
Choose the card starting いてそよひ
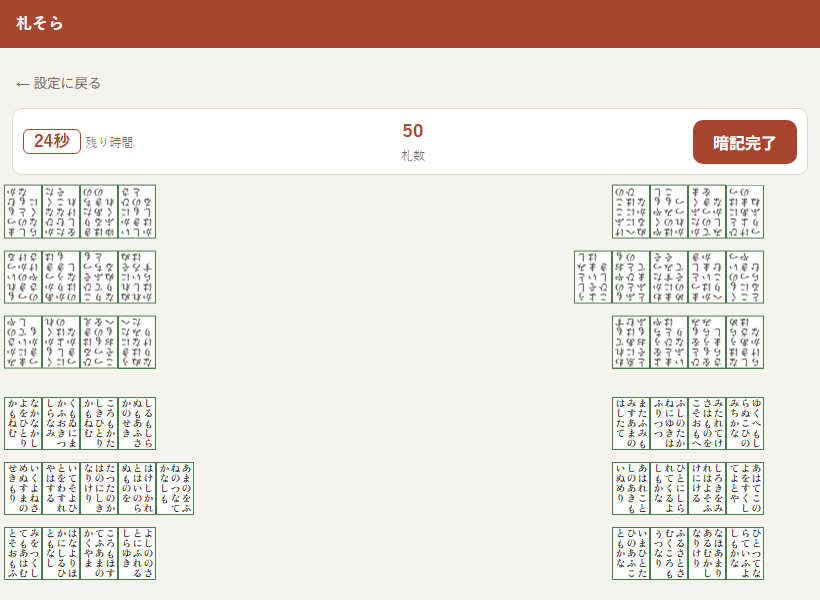[x=61, y=489]
